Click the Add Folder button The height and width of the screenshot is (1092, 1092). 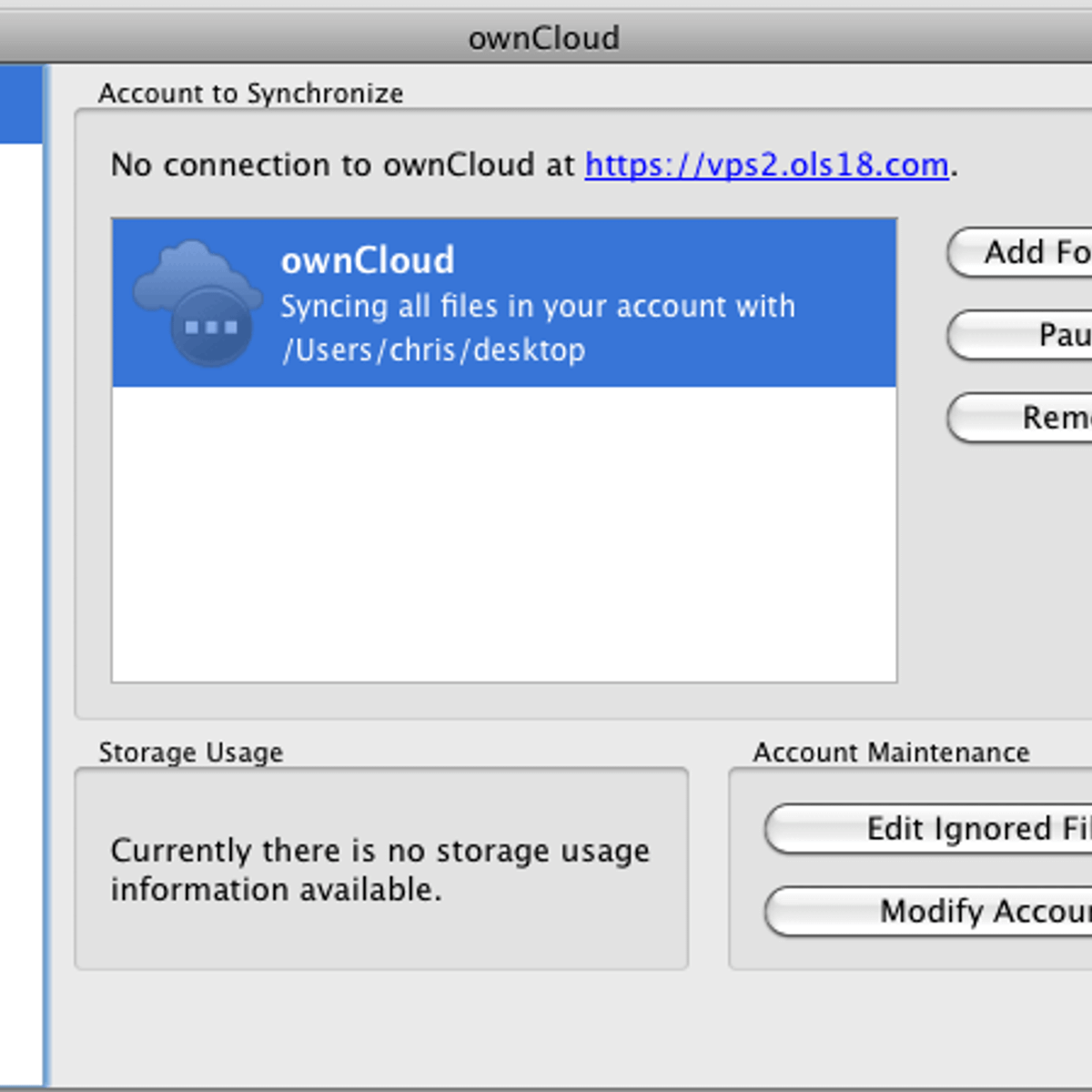[x=1019, y=252]
